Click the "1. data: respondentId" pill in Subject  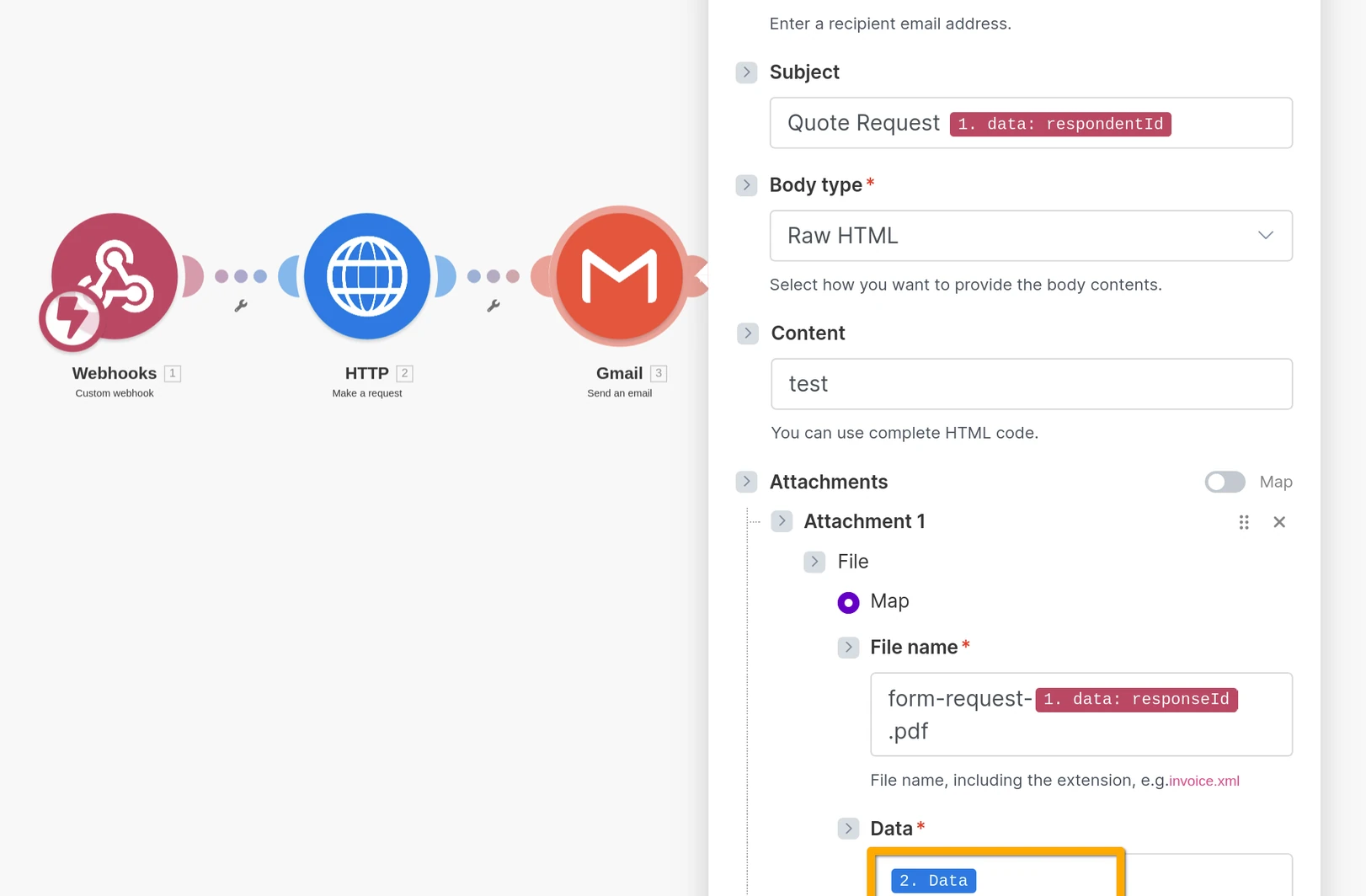1059,124
